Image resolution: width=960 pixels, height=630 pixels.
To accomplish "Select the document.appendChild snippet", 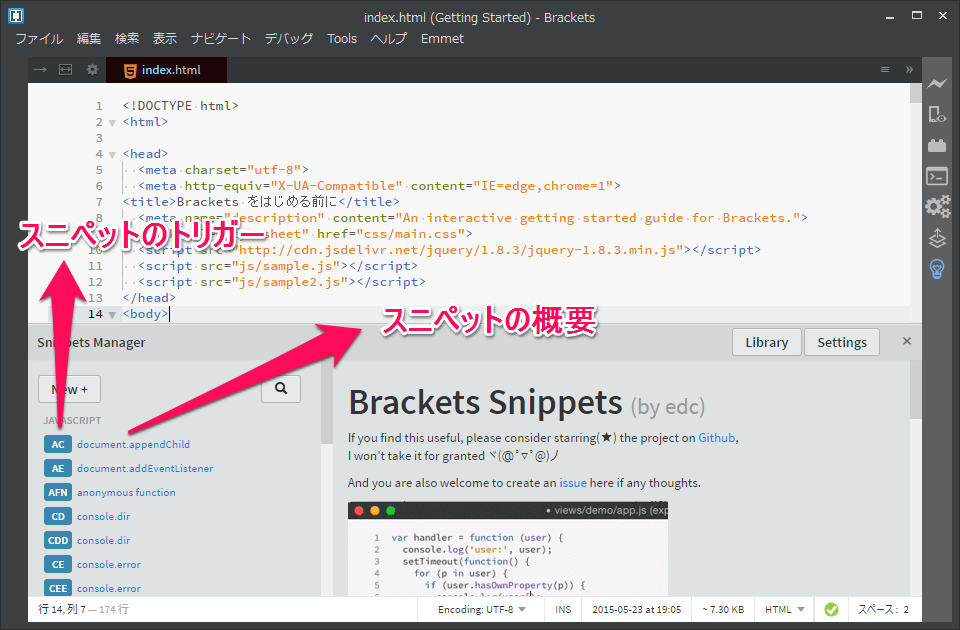I will pyautogui.click(x=133, y=444).
